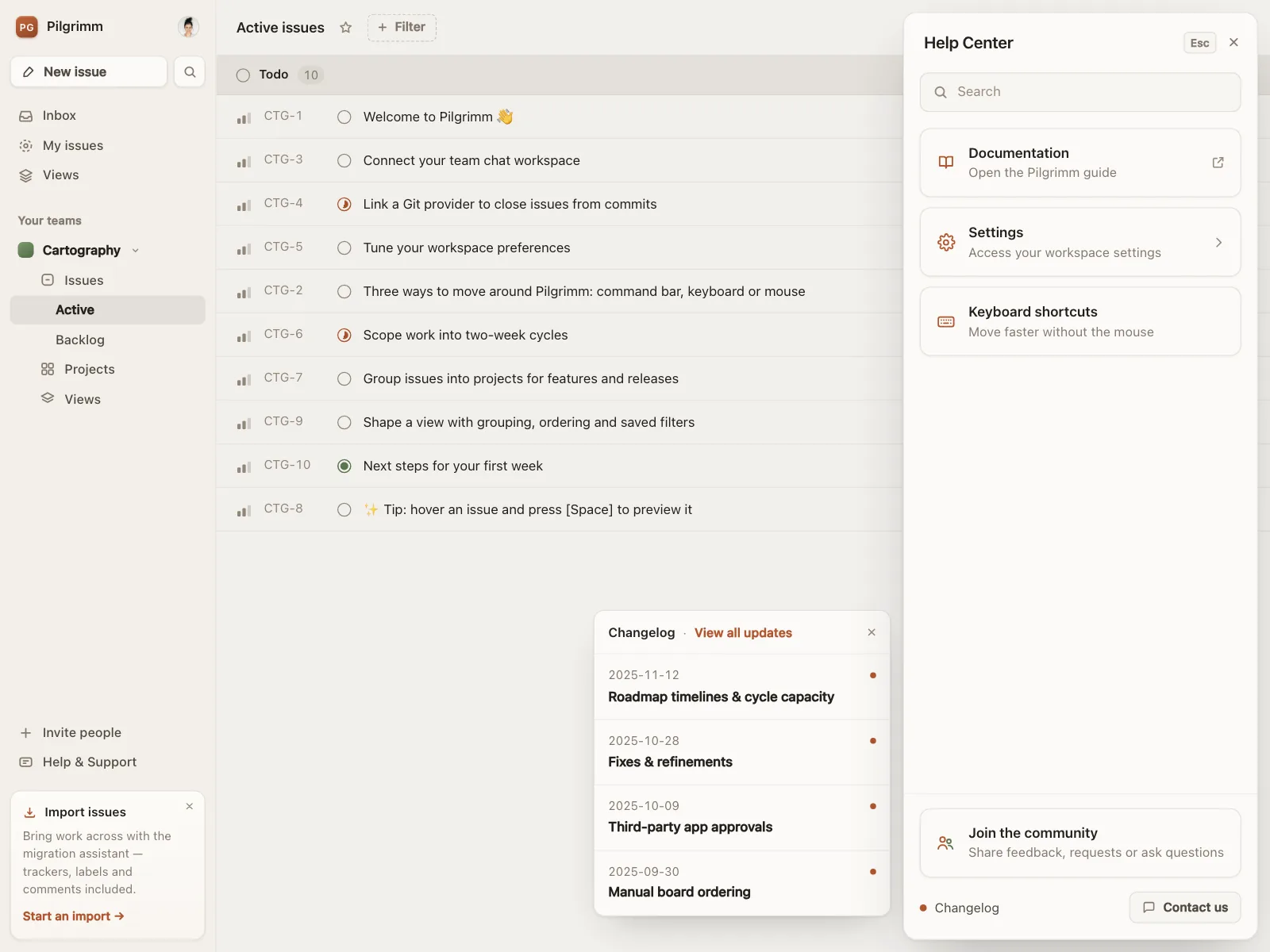The height and width of the screenshot is (952, 1270).
Task: Click the priority bars icon for CTG-3
Action: pos(244,161)
